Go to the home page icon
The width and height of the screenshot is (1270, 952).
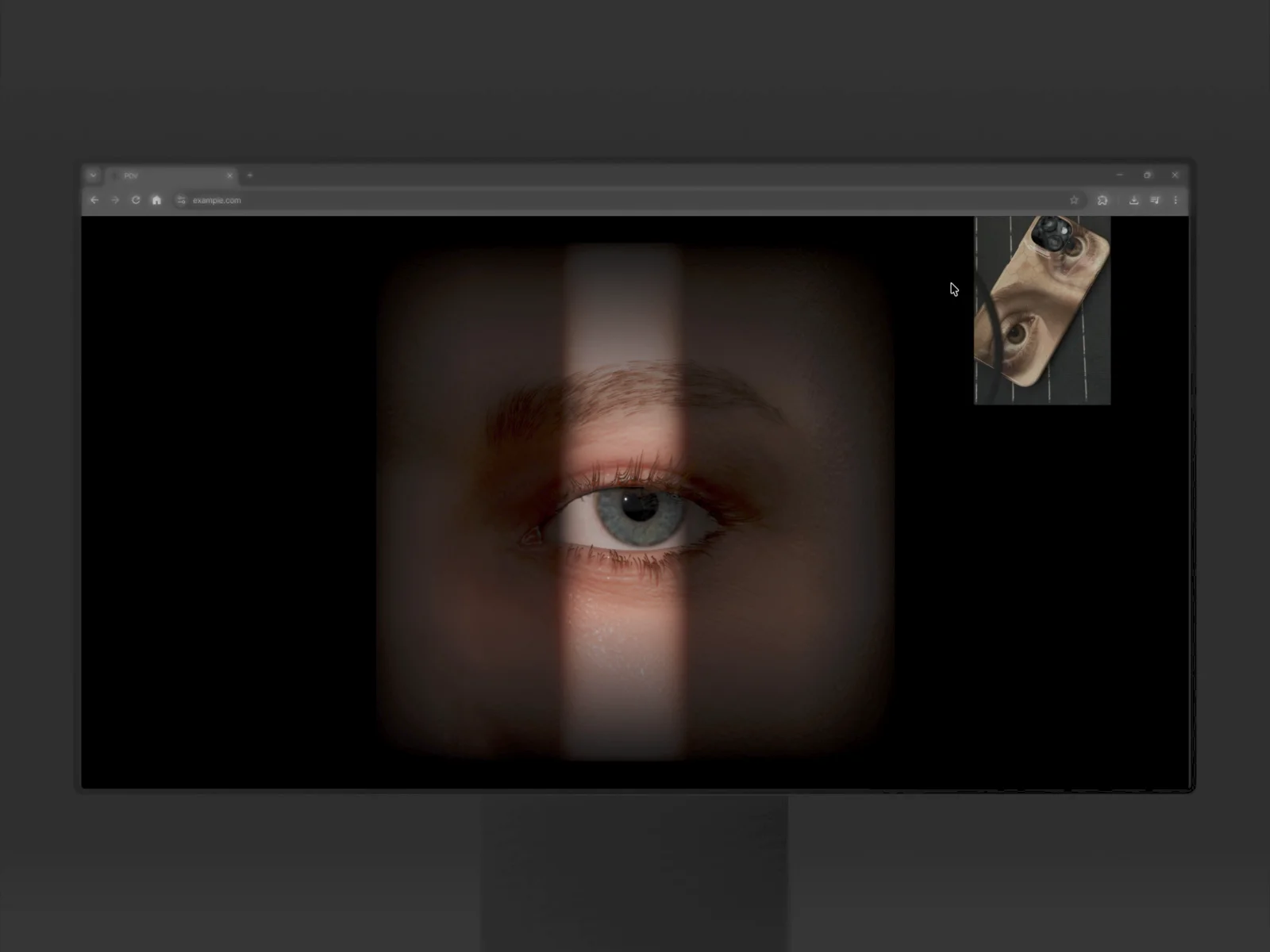tap(156, 200)
